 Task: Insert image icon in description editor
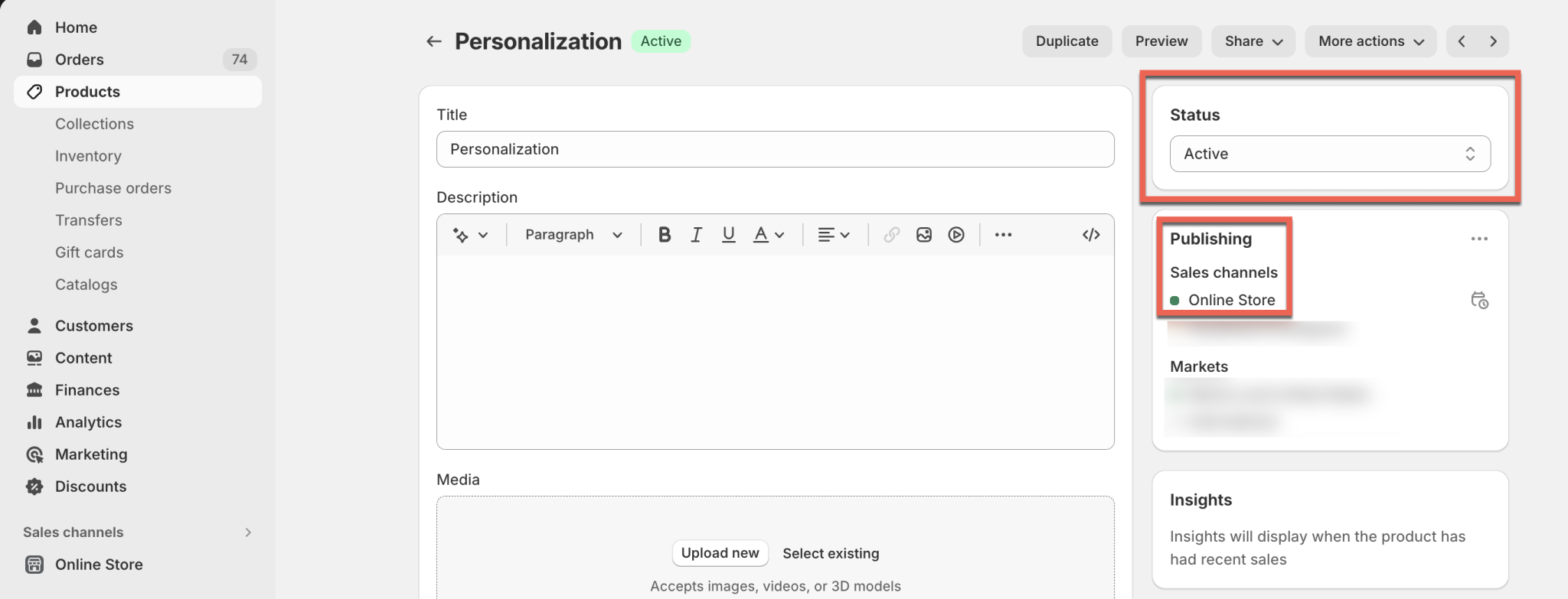[x=924, y=235]
